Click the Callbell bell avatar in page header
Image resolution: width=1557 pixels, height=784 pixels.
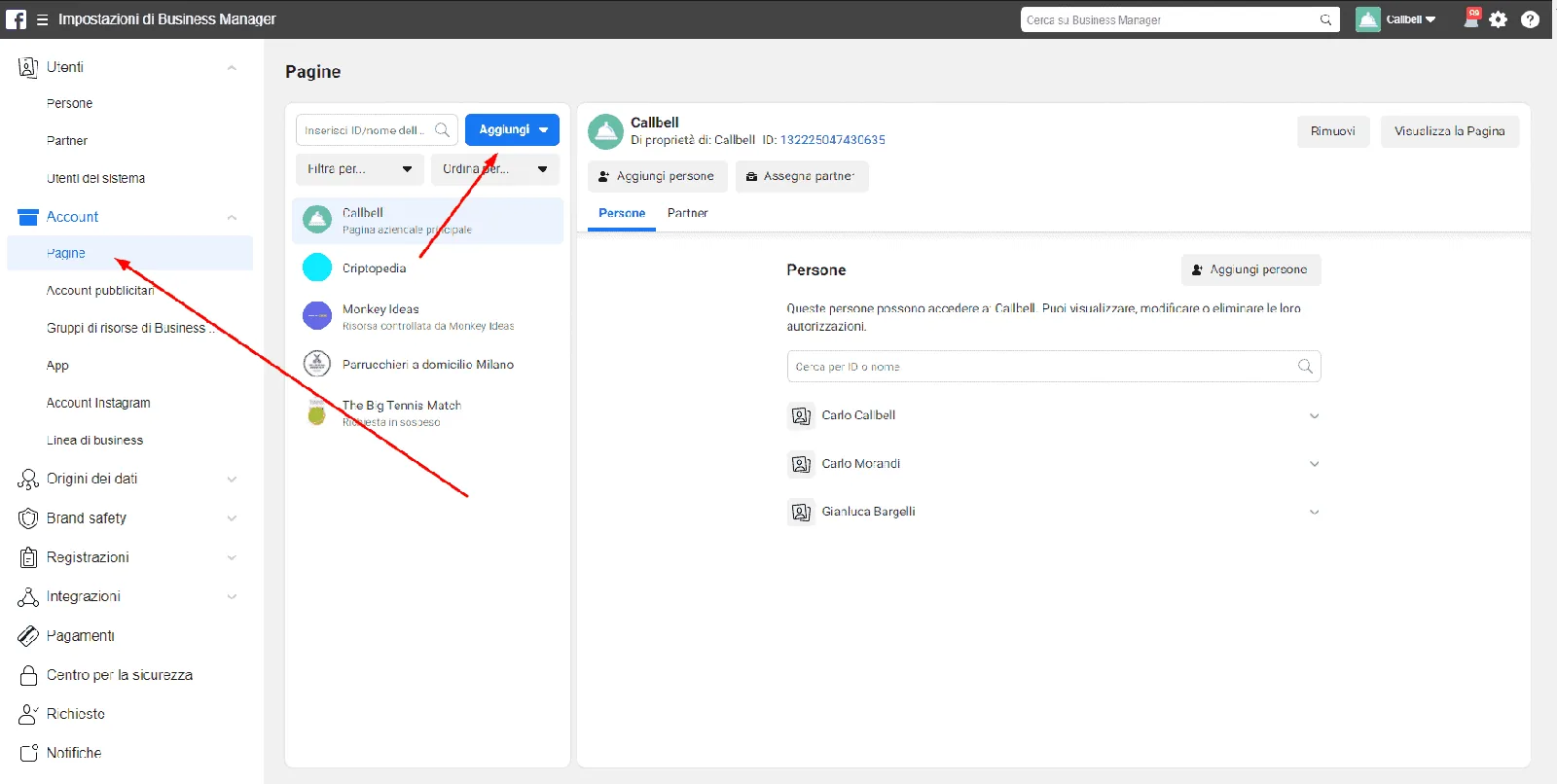click(605, 131)
